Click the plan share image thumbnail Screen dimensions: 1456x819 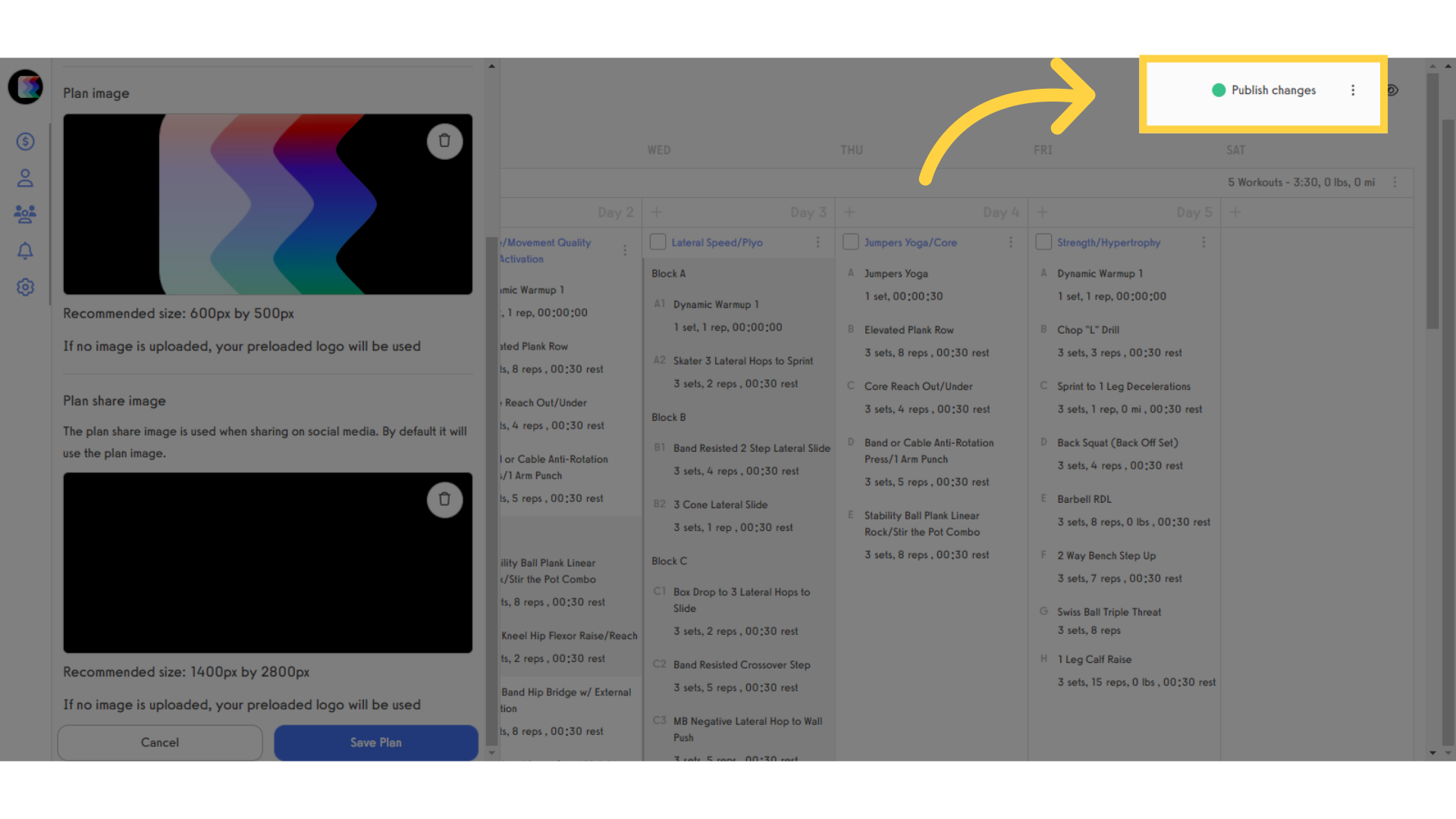point(267,562)
